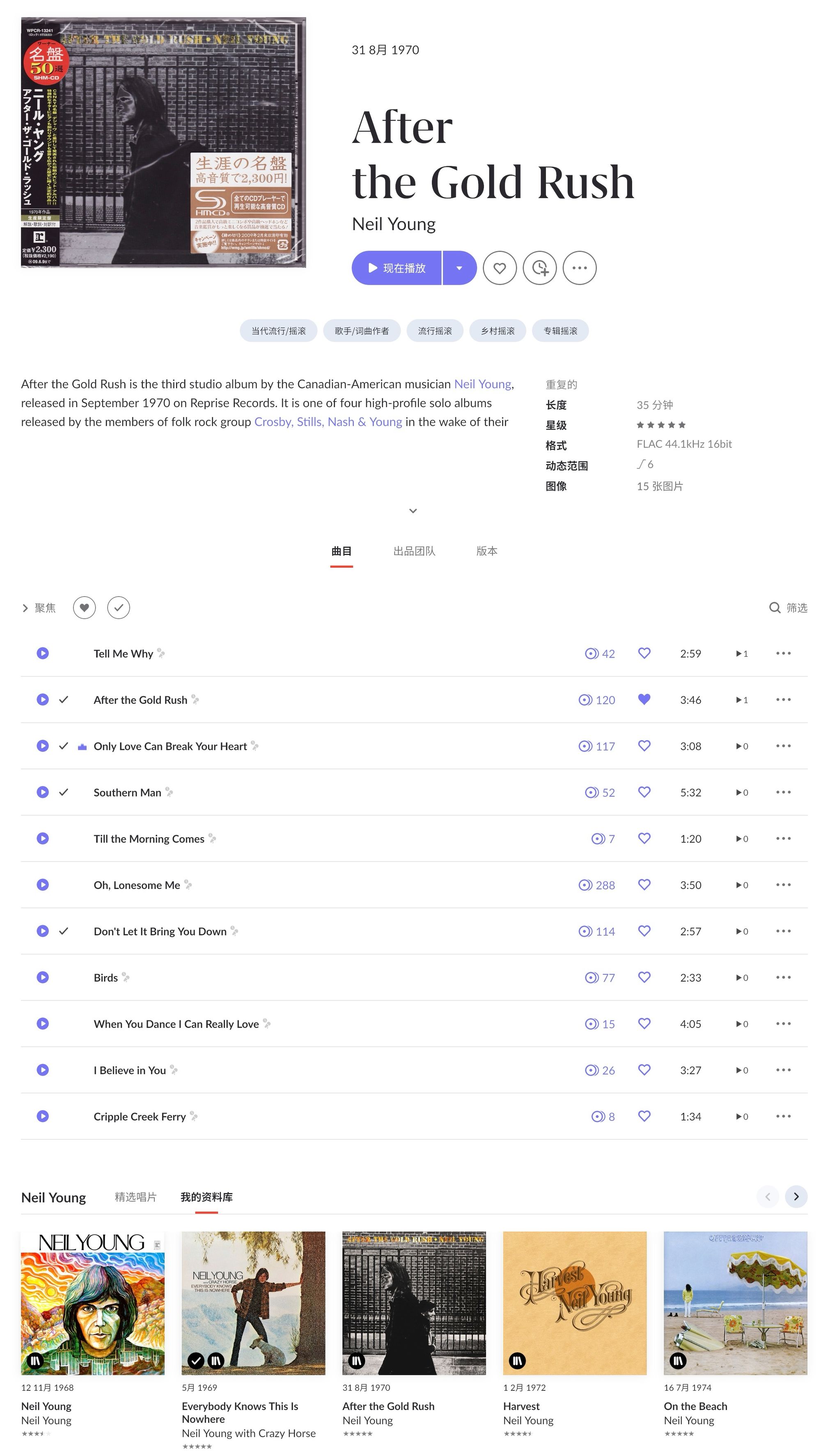Viewport: 821px width, 1456px height.
Task: Open the On the Beach album thumbnail
Action: coord(735,1303)
